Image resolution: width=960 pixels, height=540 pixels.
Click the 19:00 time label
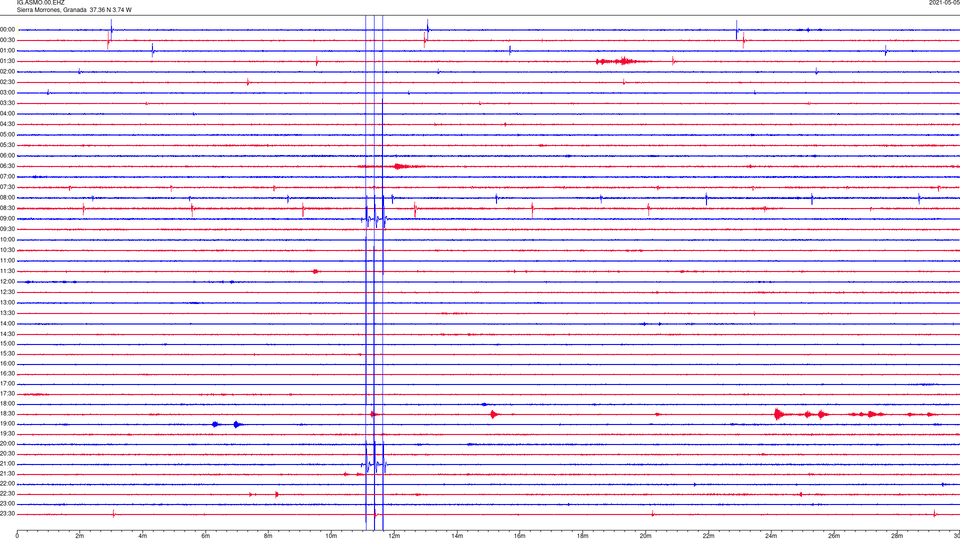coord(8,424)
